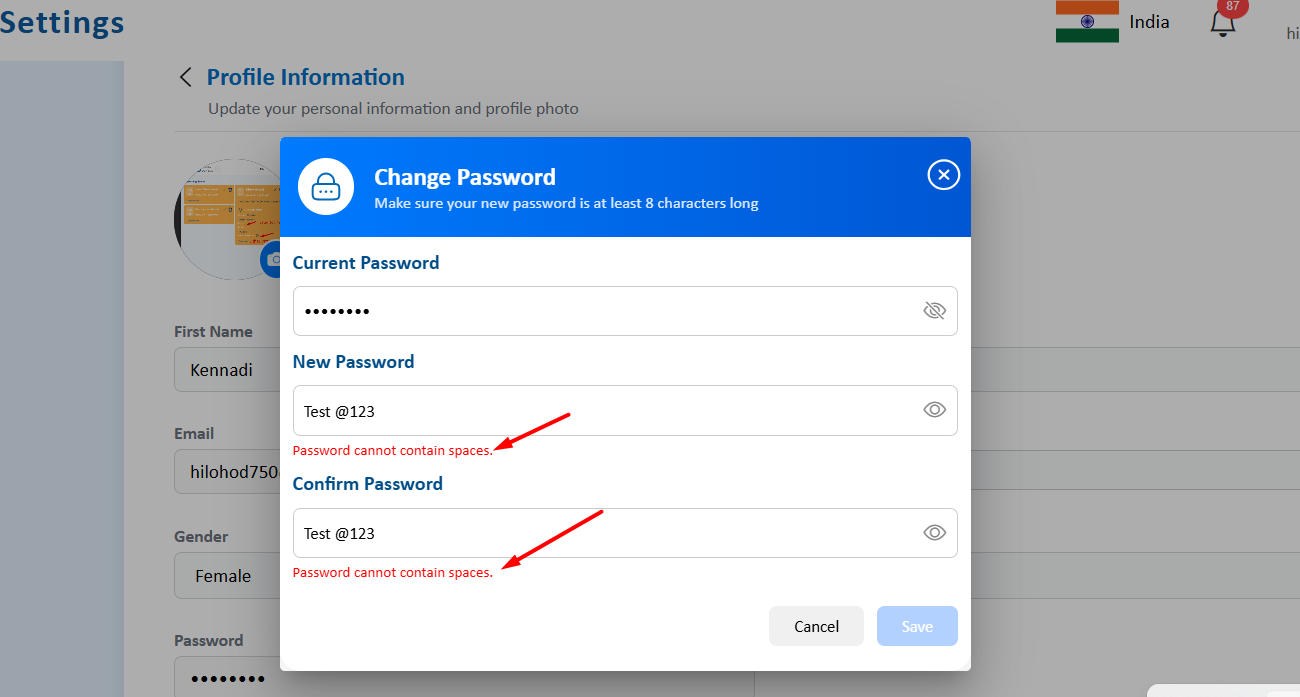Click the New Password input field

(600, 410)
